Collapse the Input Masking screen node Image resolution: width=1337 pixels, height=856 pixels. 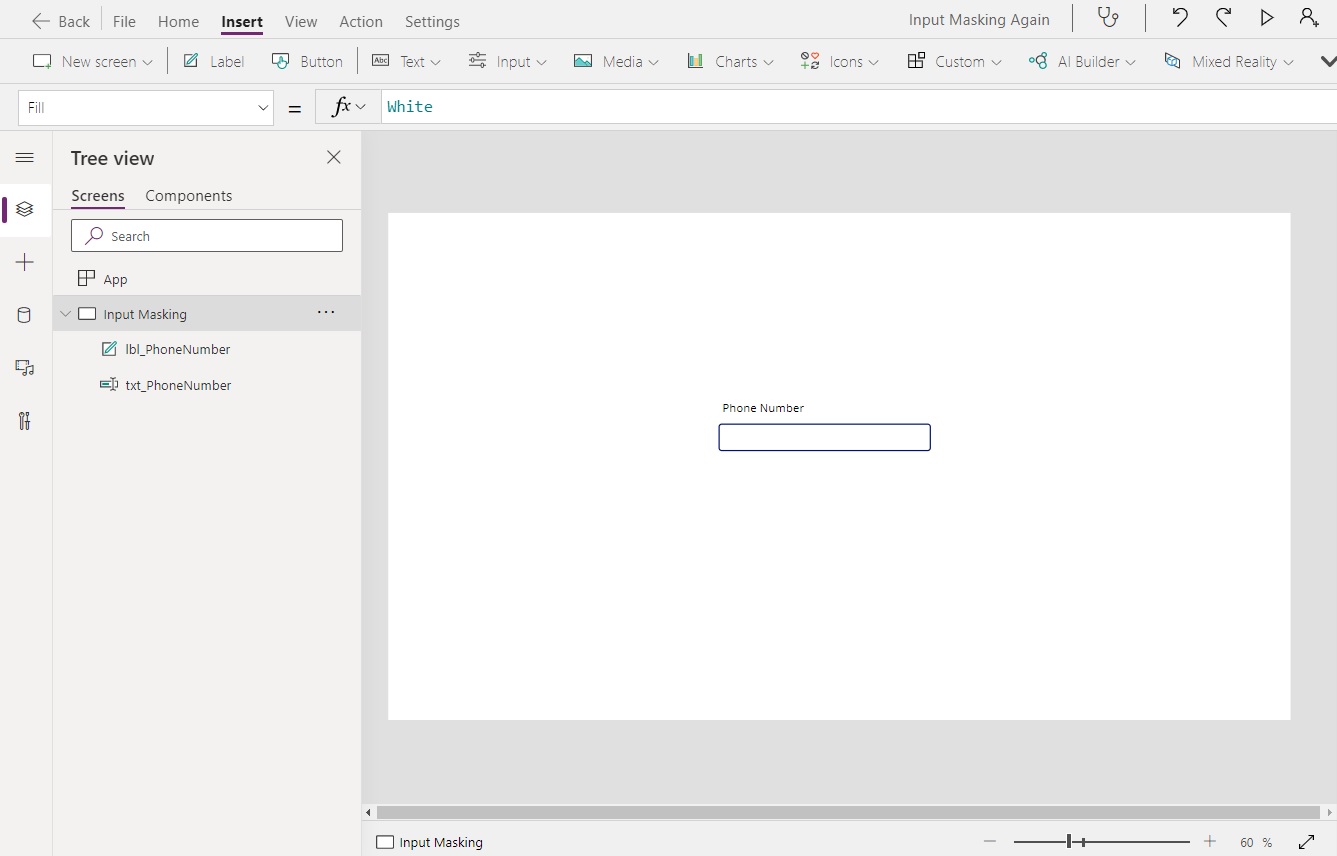[66, 314]
